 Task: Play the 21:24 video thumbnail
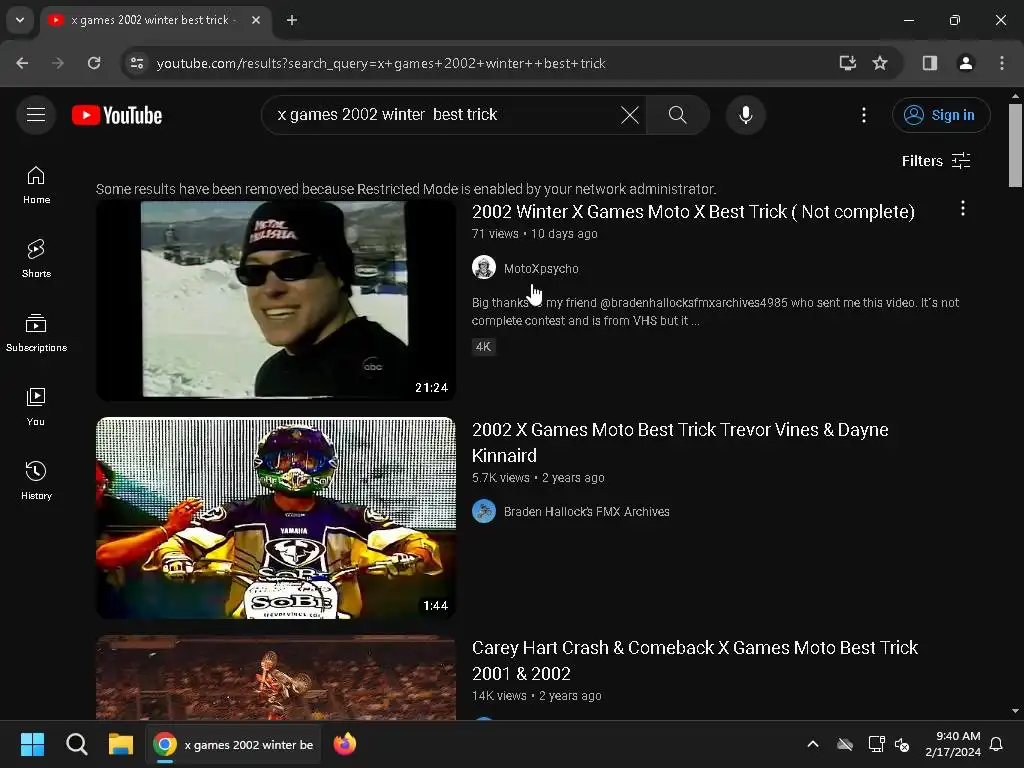tap(276, 300)
